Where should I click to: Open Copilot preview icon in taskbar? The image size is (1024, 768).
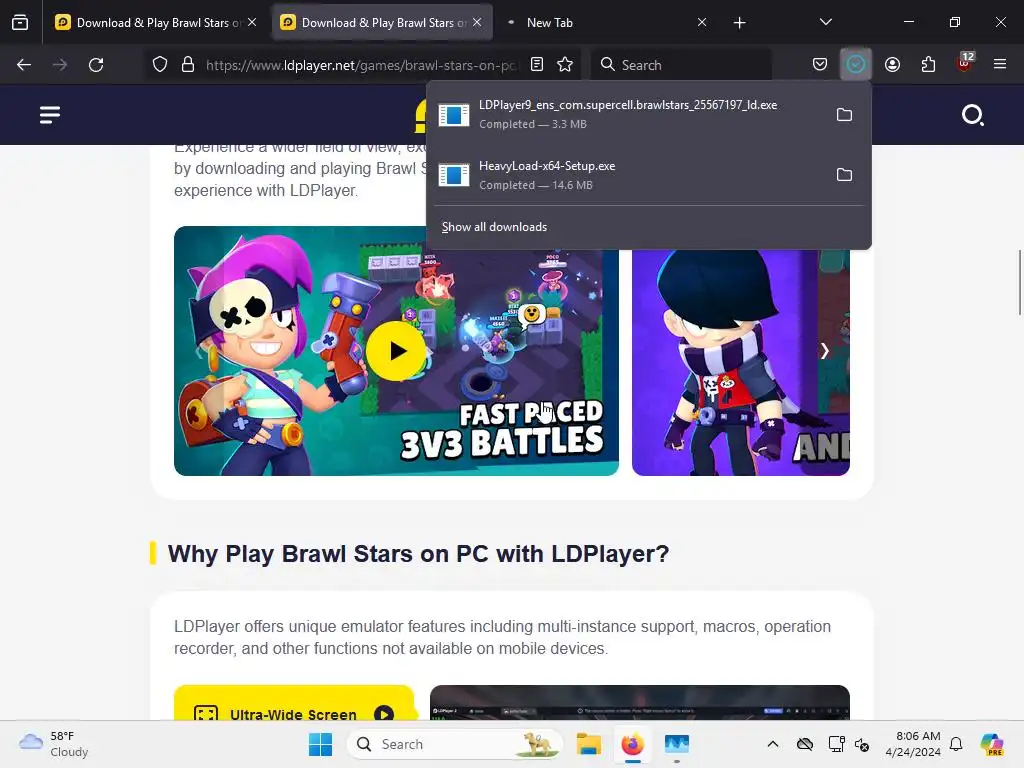coord(991,744)
